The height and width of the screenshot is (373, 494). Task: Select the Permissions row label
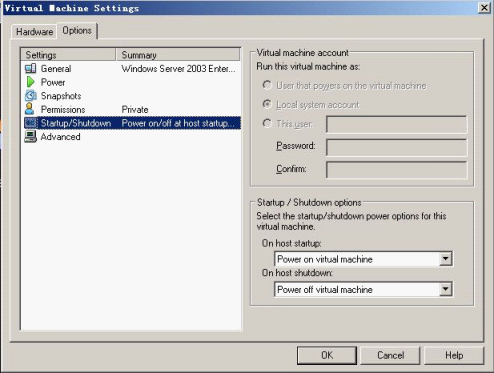pos(63,109)
